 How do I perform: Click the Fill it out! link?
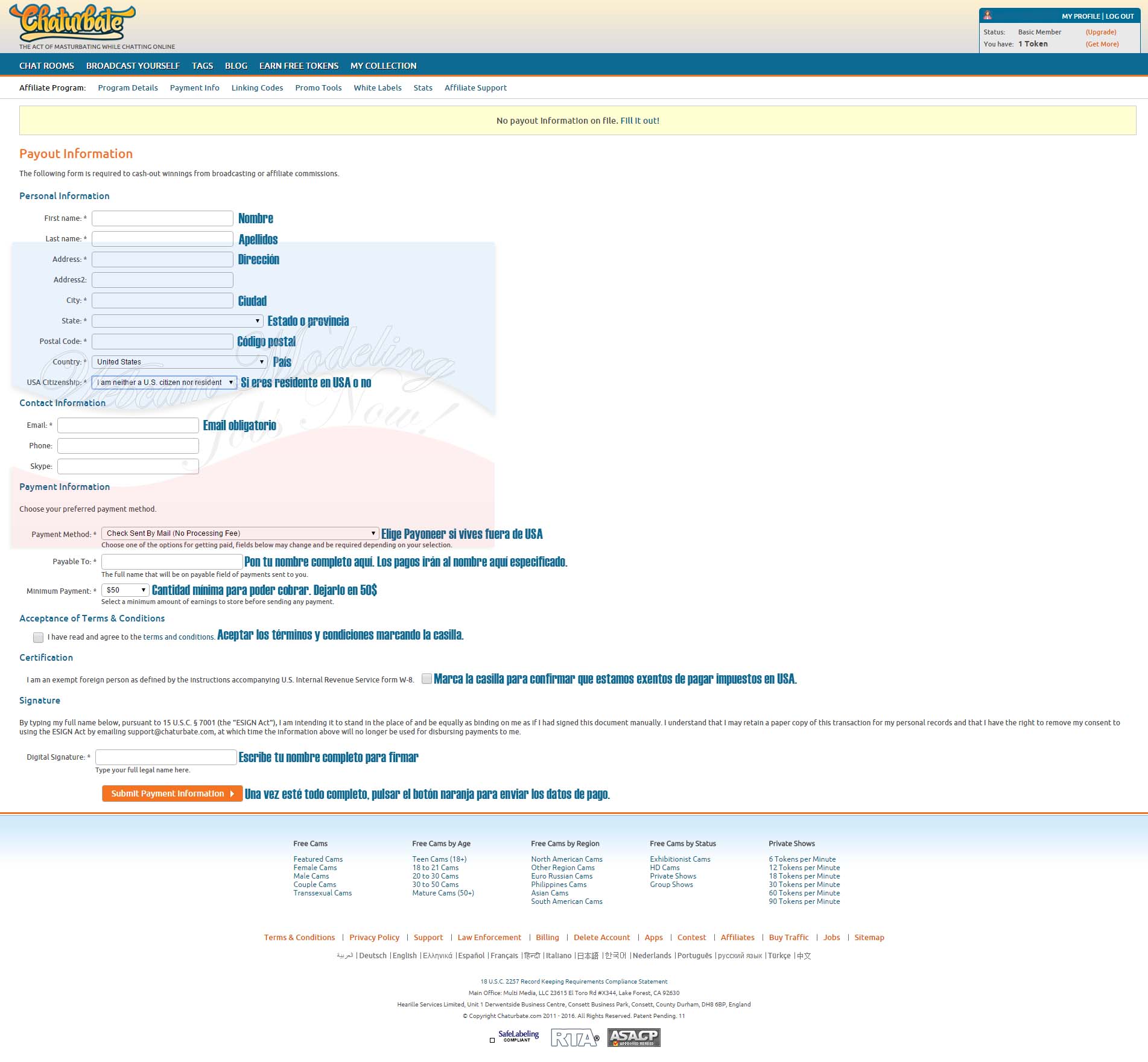pyautogui.click(x=639, y=121)
